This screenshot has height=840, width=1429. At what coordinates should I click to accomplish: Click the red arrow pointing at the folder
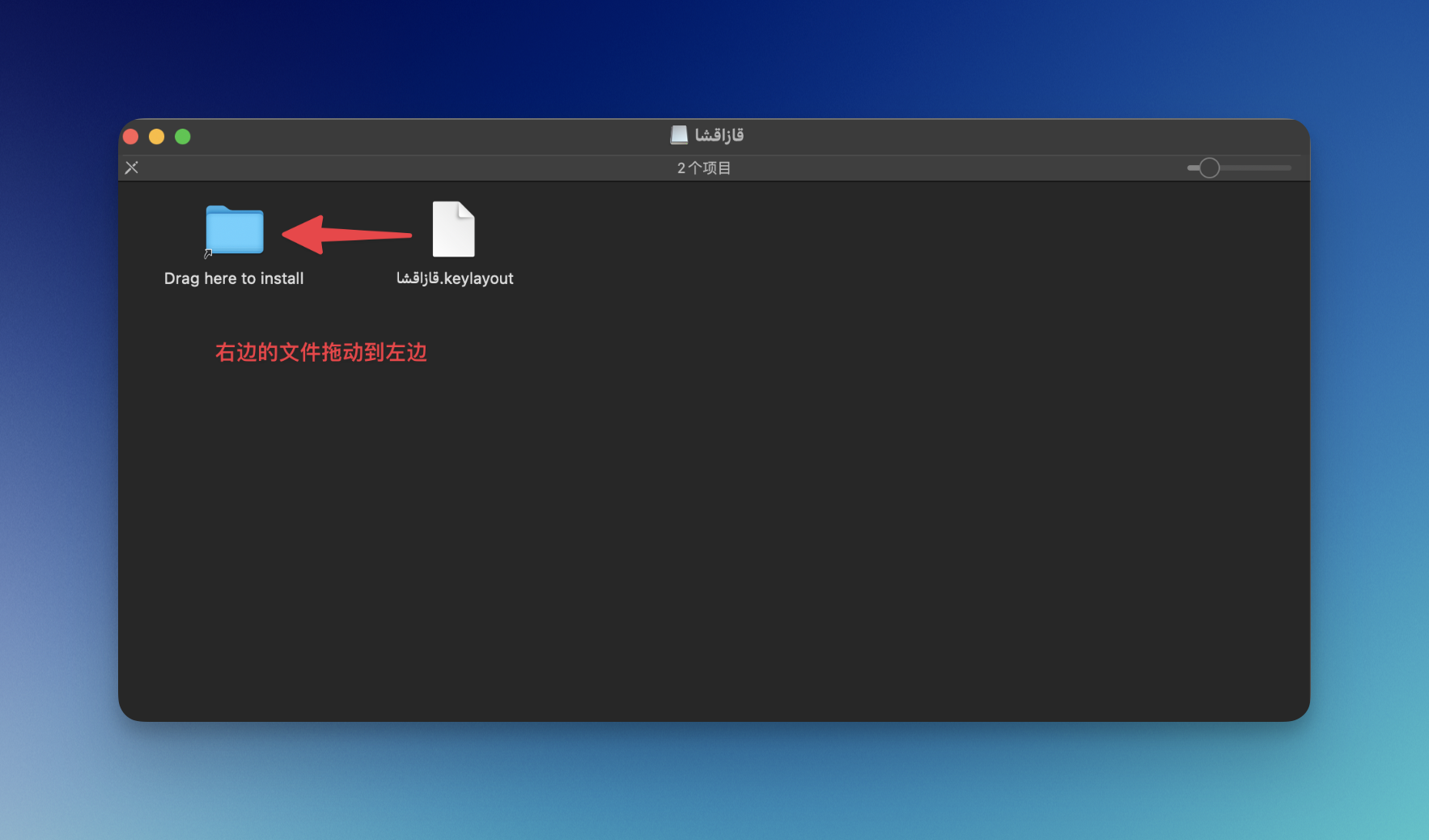pyautogui.click(x=346, y=235)
